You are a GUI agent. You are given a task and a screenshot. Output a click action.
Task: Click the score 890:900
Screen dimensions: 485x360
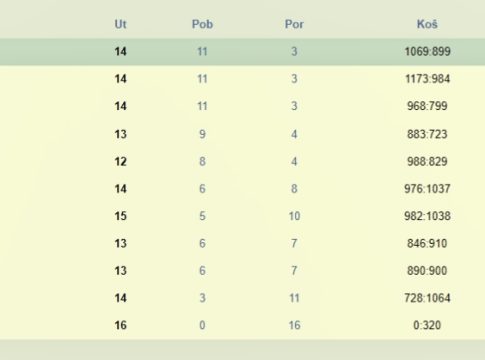tap(427, 271)
